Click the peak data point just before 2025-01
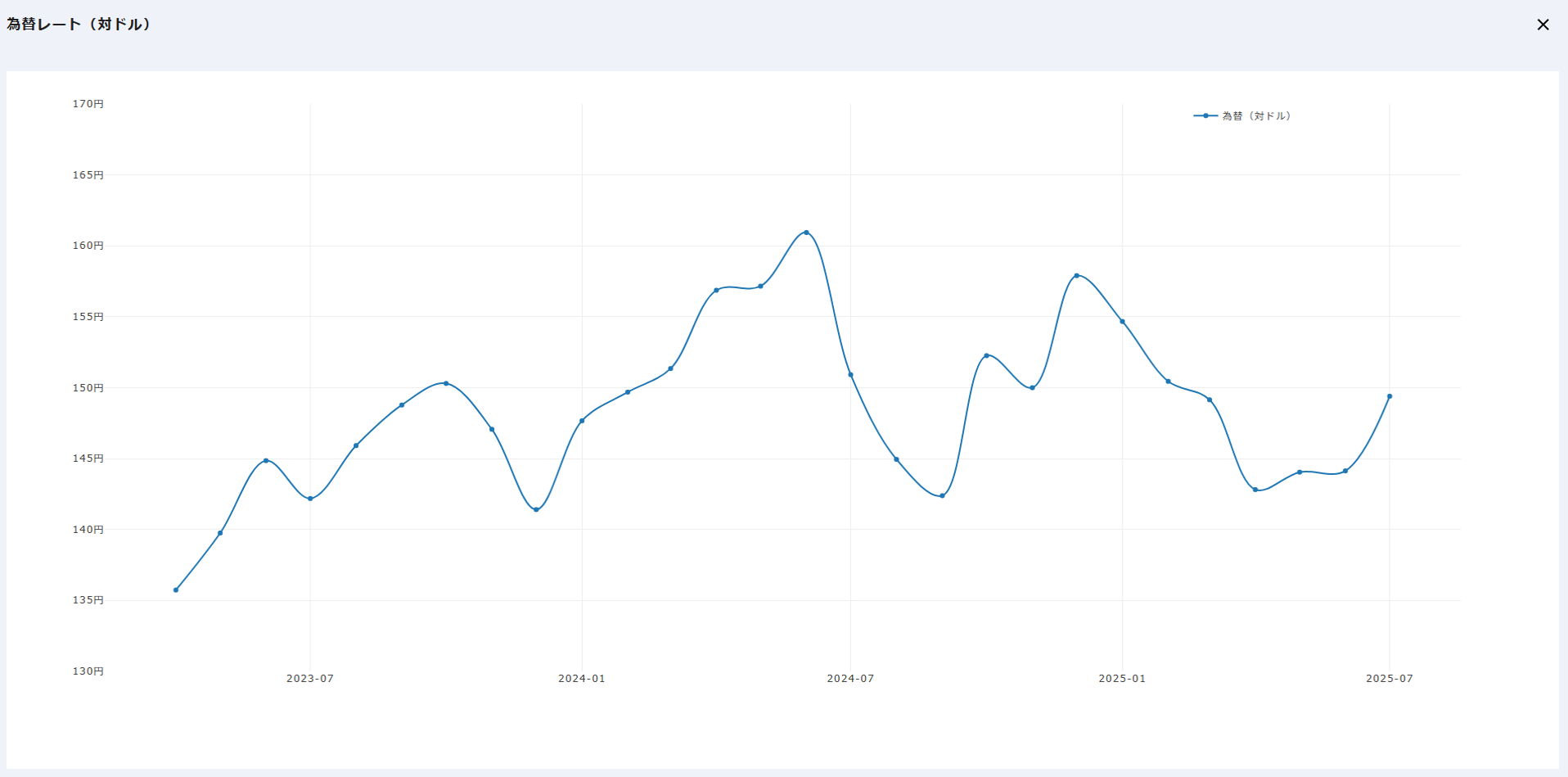Viewport: 1568px width, 777px height. click(x=1076, y=276)
